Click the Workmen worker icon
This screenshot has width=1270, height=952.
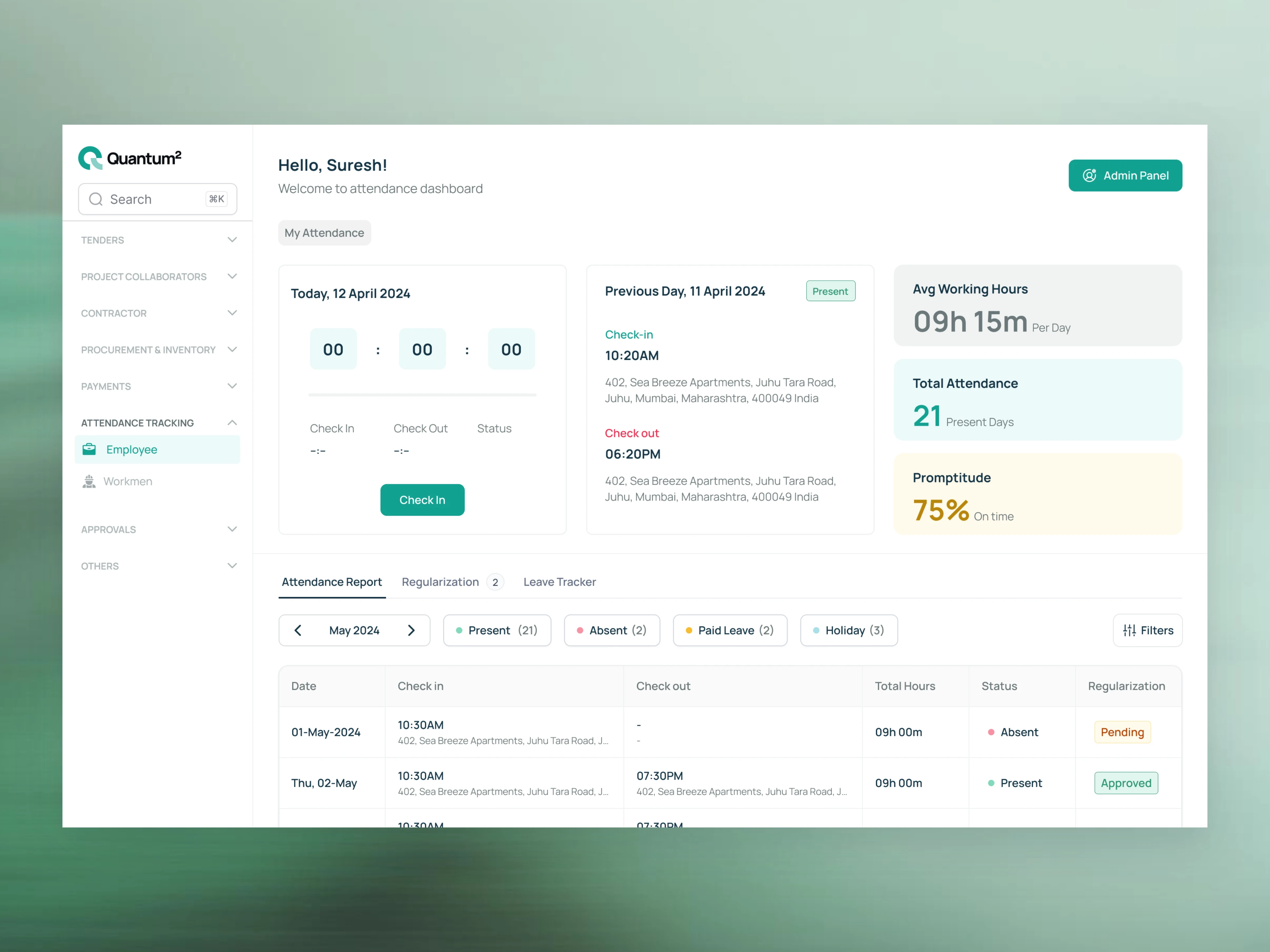point(89,481)
